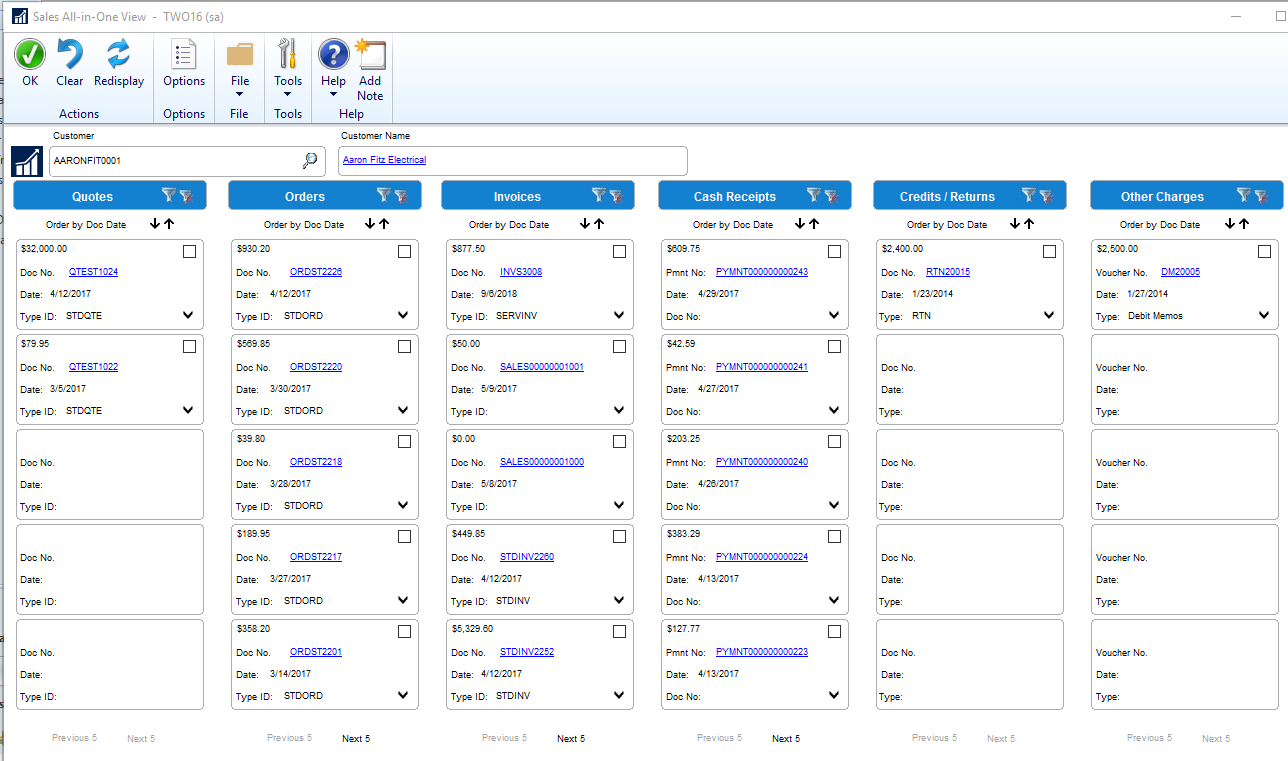1288x761 pixels.
Task: Expand details for payment PYMNT000000000243
Action: [834, 315]
